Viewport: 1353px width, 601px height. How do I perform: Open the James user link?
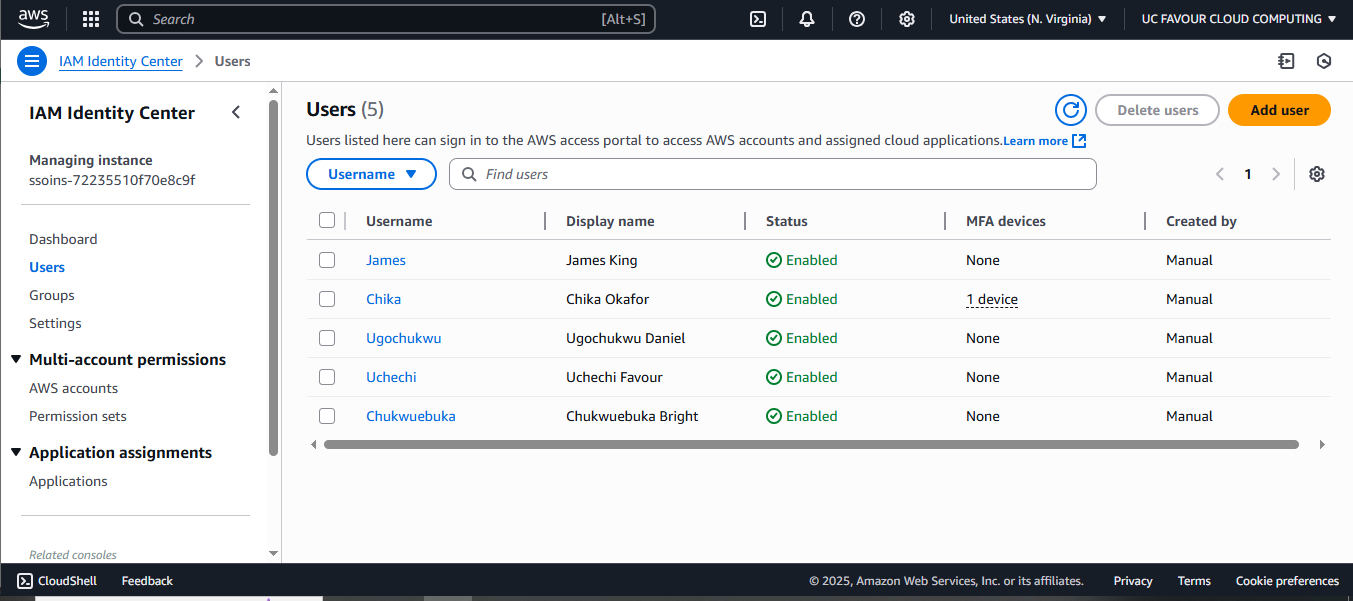click(x=386, y=260)
